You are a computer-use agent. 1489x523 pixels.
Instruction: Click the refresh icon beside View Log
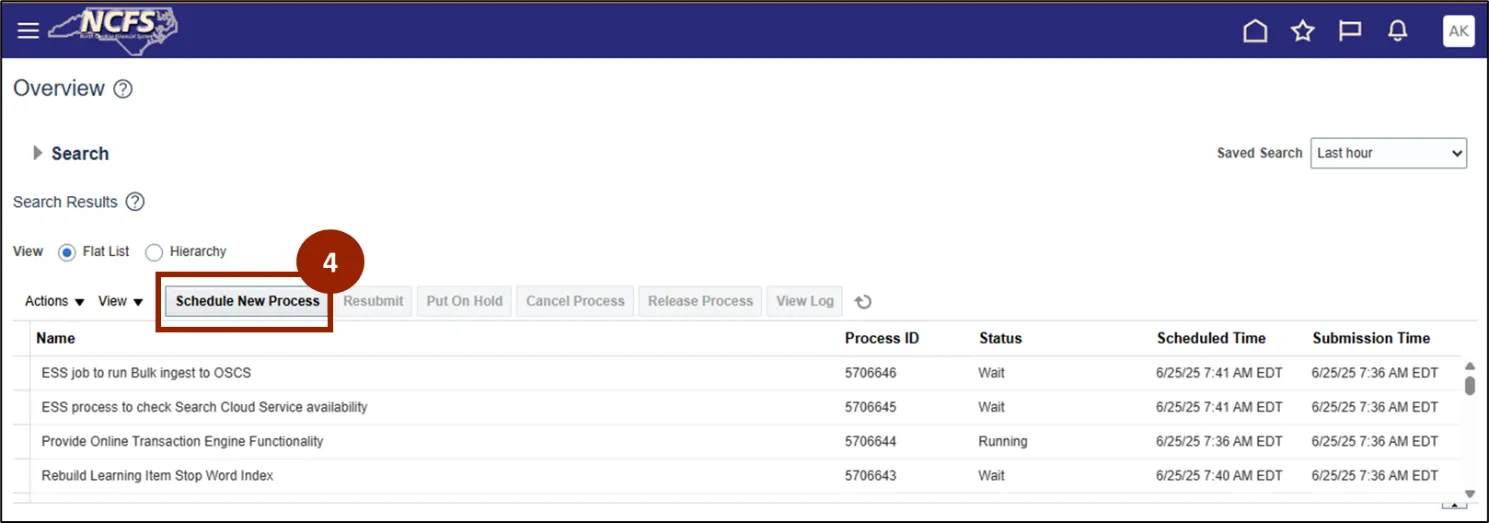(863, 302)
